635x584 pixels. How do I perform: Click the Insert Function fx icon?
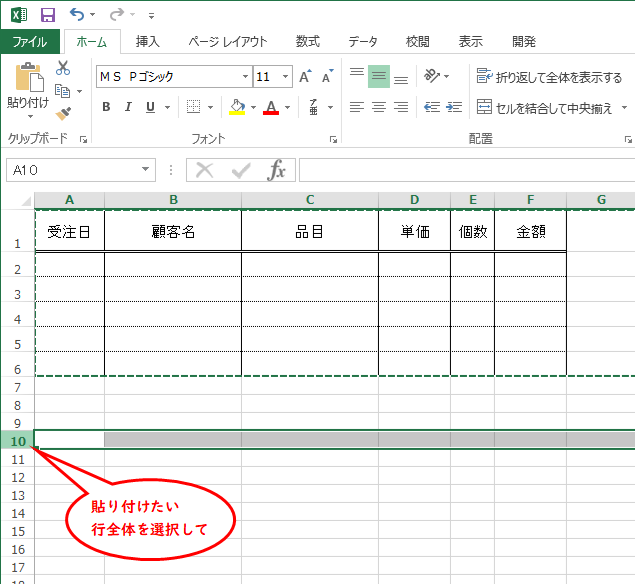coord(277,171)
